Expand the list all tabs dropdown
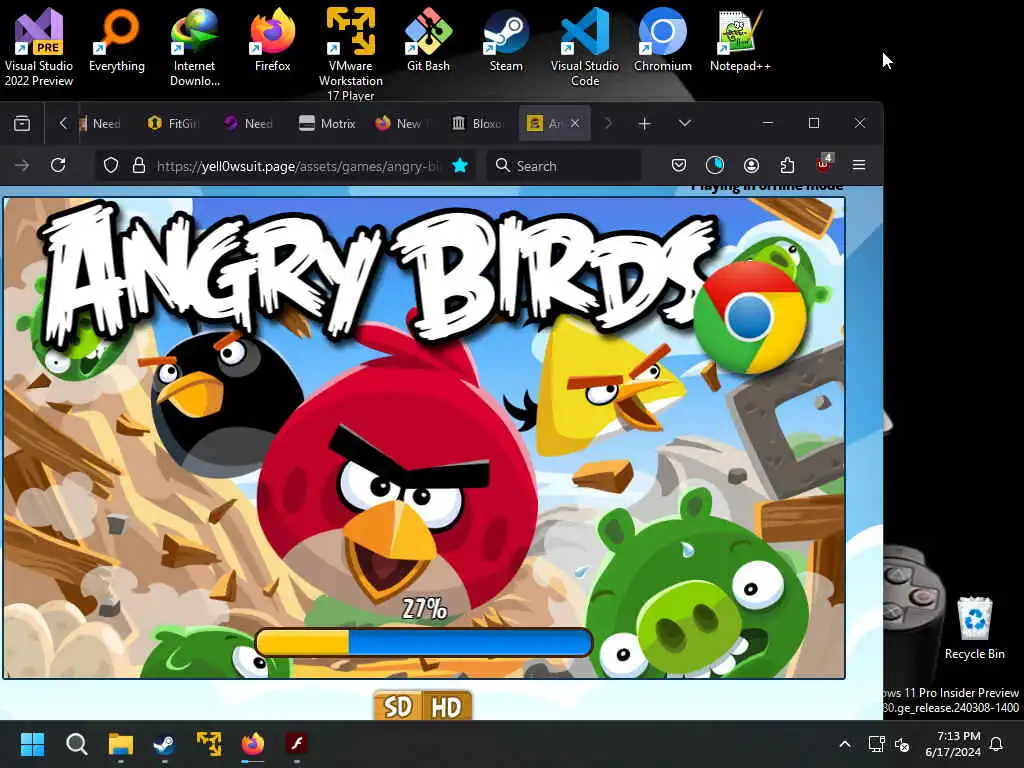 (x=684, y=123)
